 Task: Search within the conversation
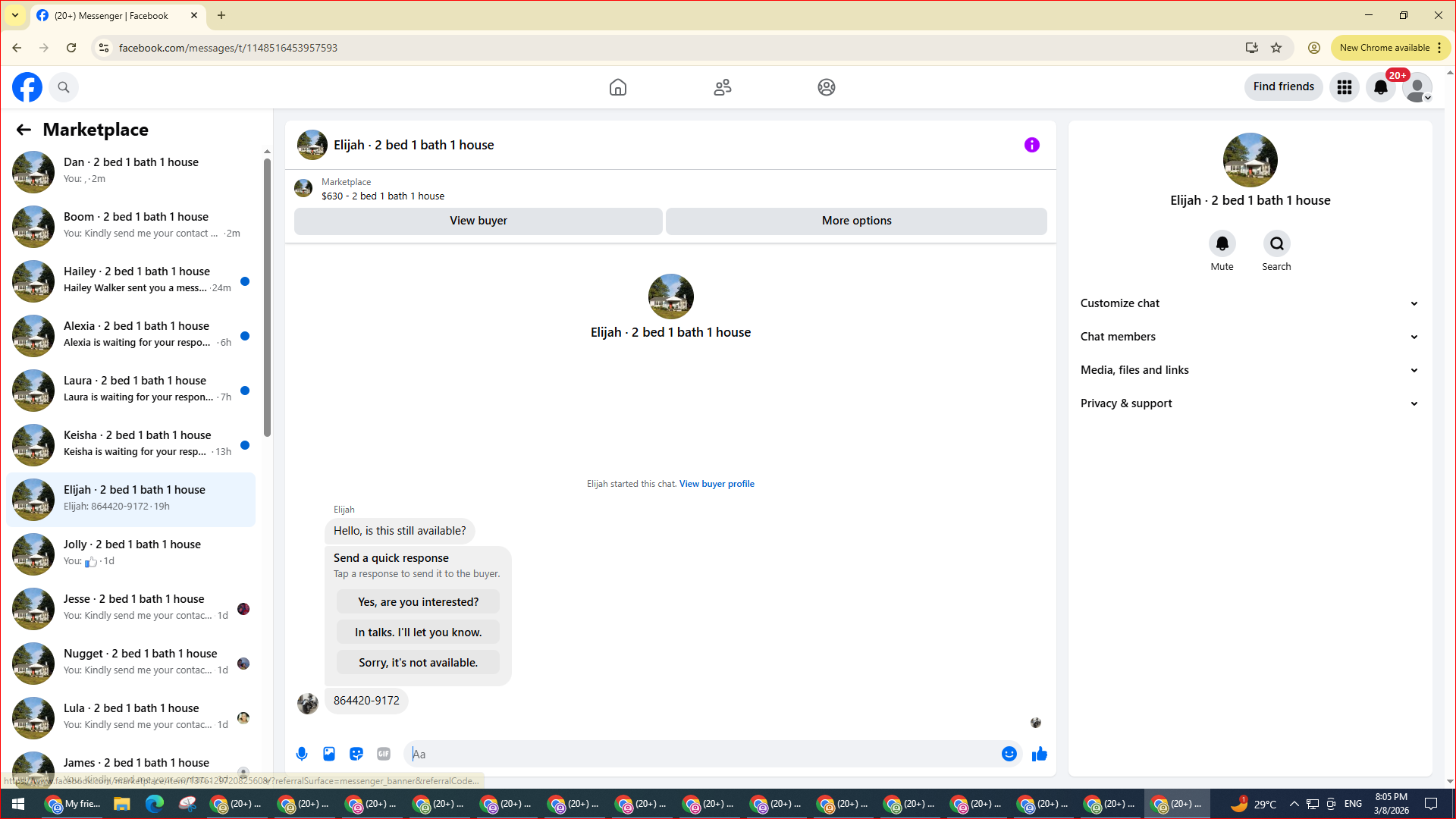pyautogui.click(x=1276, y=244)
